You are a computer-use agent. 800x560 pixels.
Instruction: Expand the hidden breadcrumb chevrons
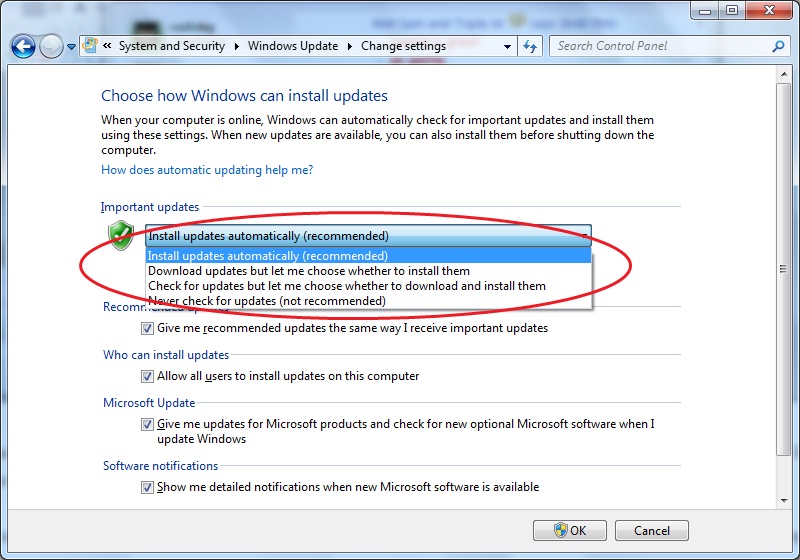107,46
